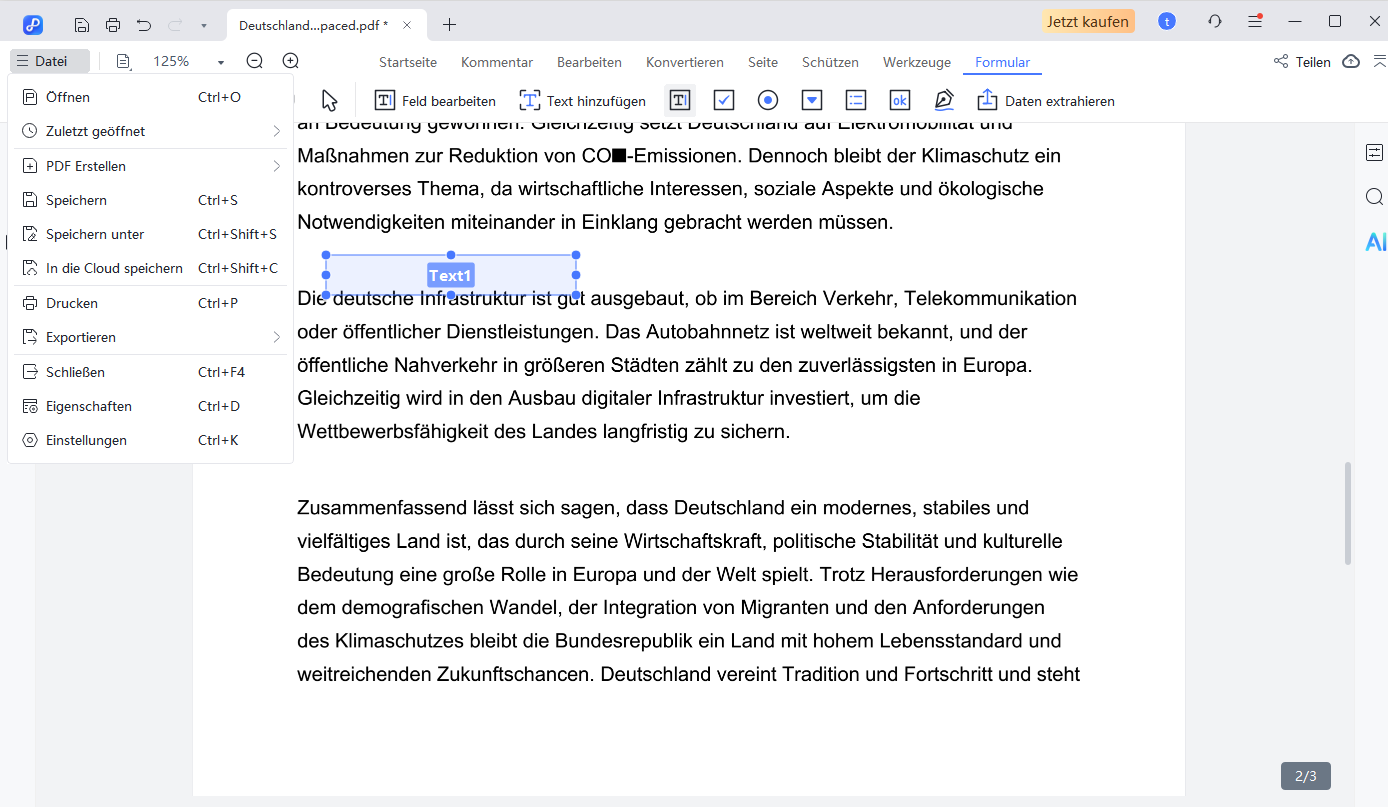Choose Speichern unter from the Datei menu

coord(95,234)
